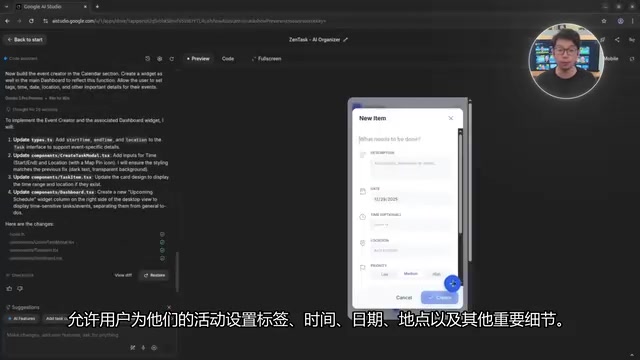Click the assistant chat panel scrollbar
Screen dimensions: 640x360
pos(177,272)
